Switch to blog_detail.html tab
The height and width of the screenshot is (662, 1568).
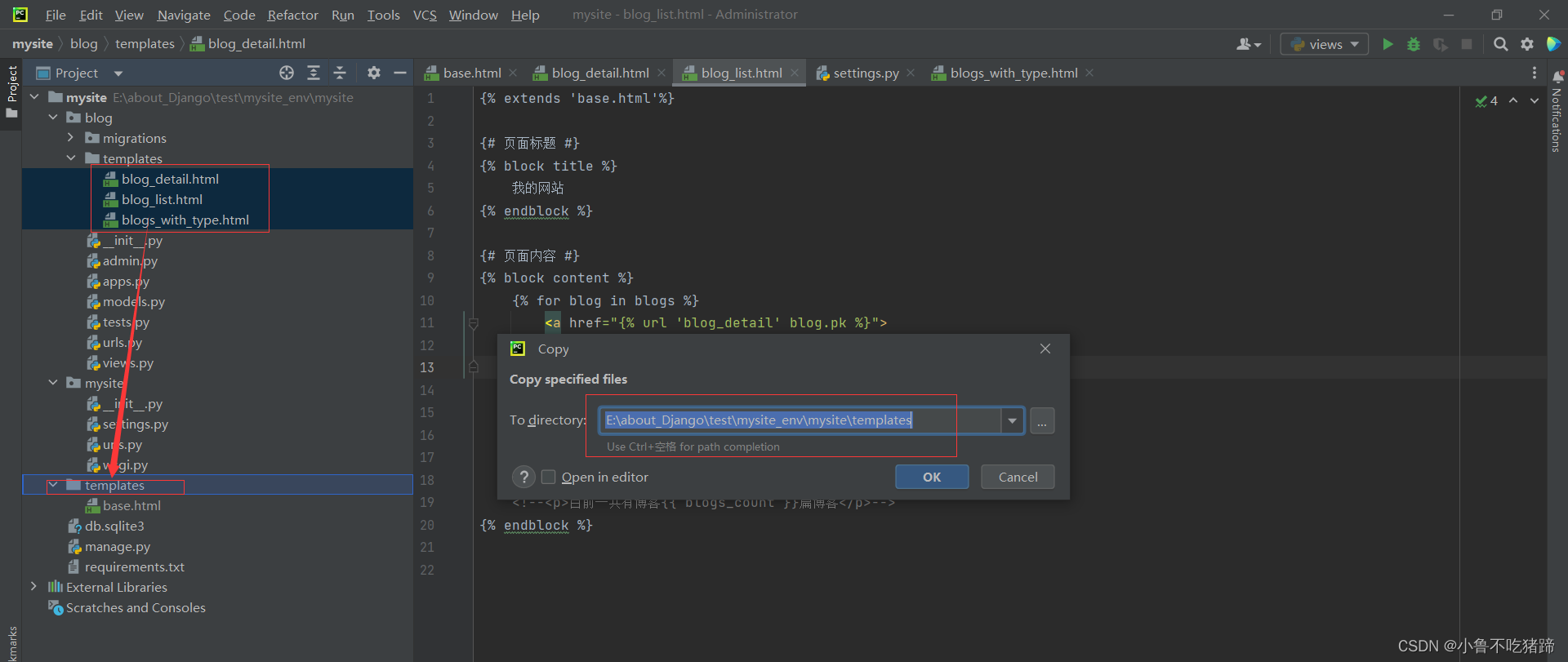coord(599,73)
